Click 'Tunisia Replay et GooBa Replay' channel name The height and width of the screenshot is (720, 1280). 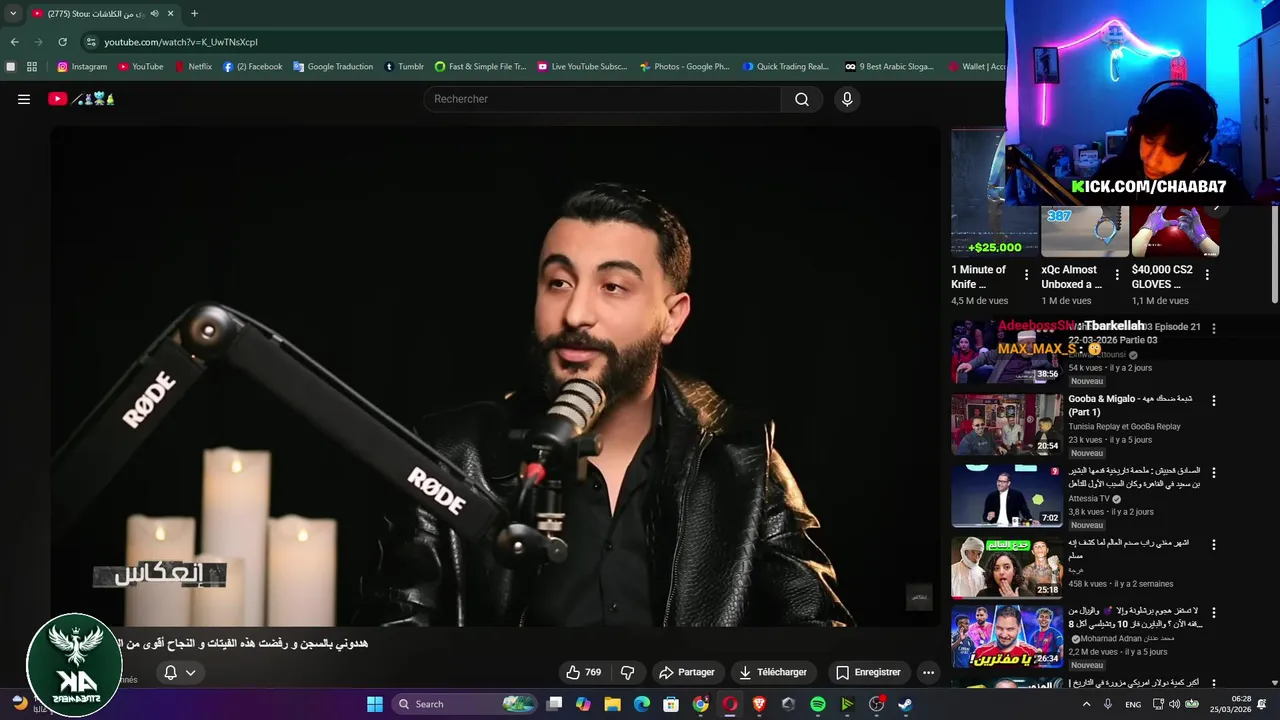point(1124,426)
